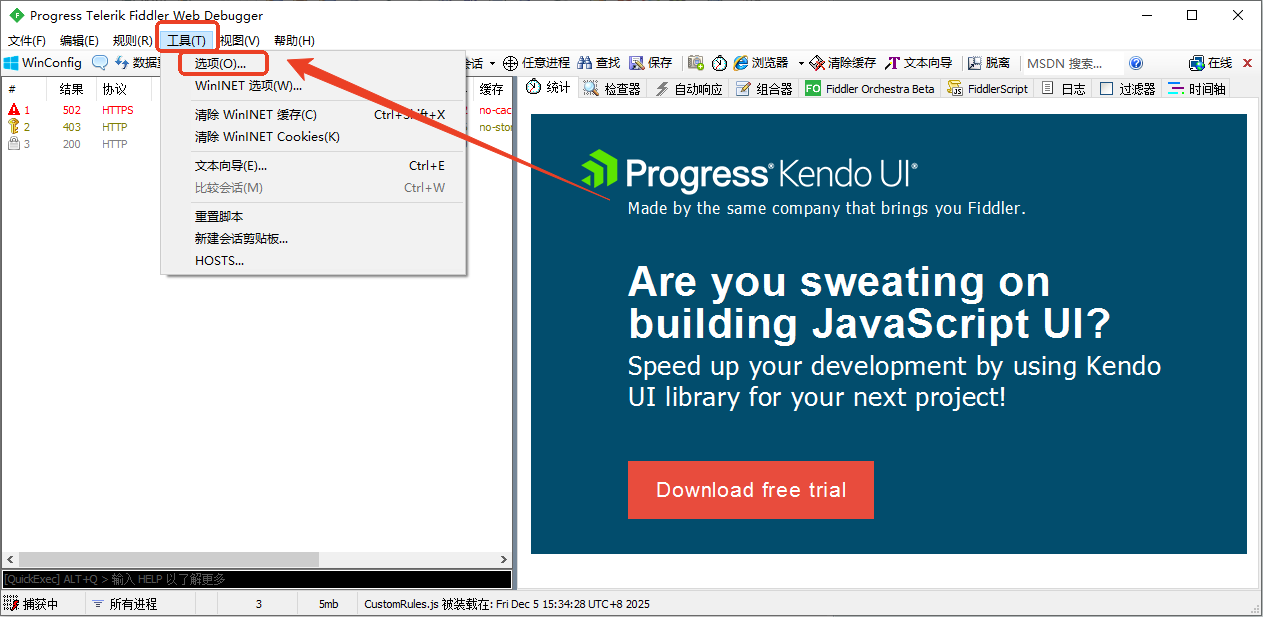1263x617 pixels.
Task: Click the blue help question mark icon
Action: coord(1135,63)
